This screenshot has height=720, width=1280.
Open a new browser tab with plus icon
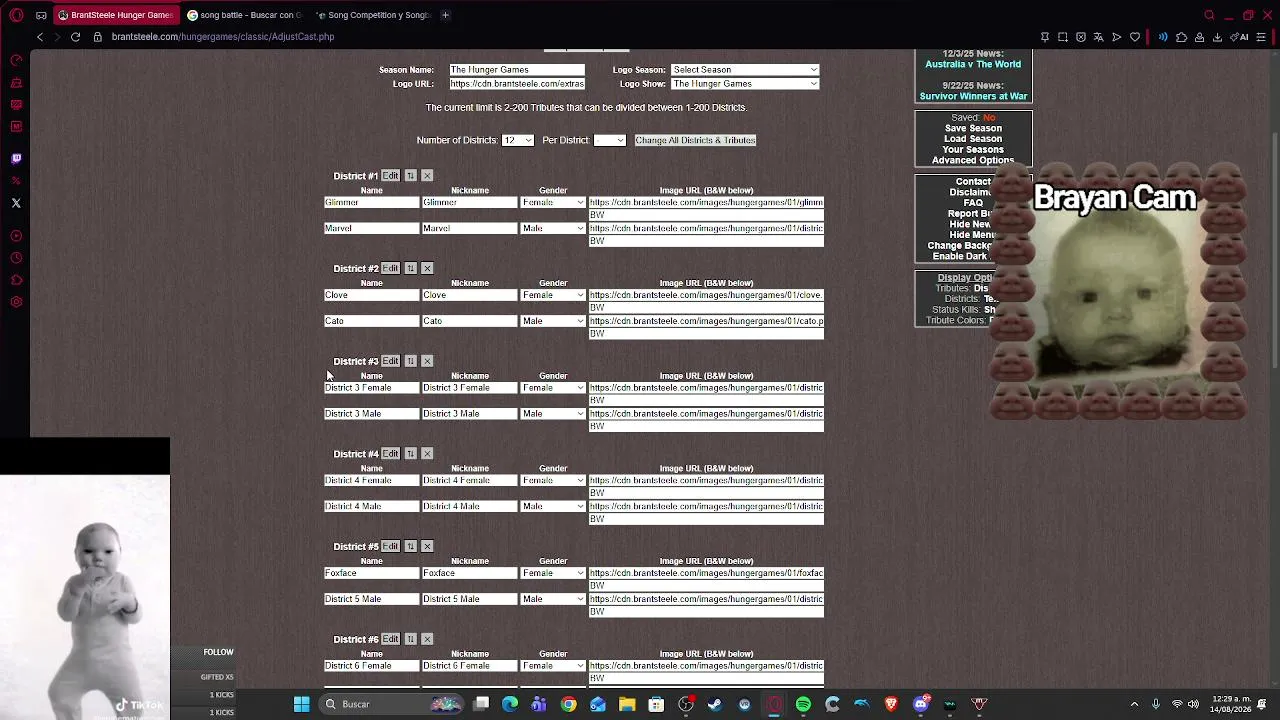[x=445, y=15]
